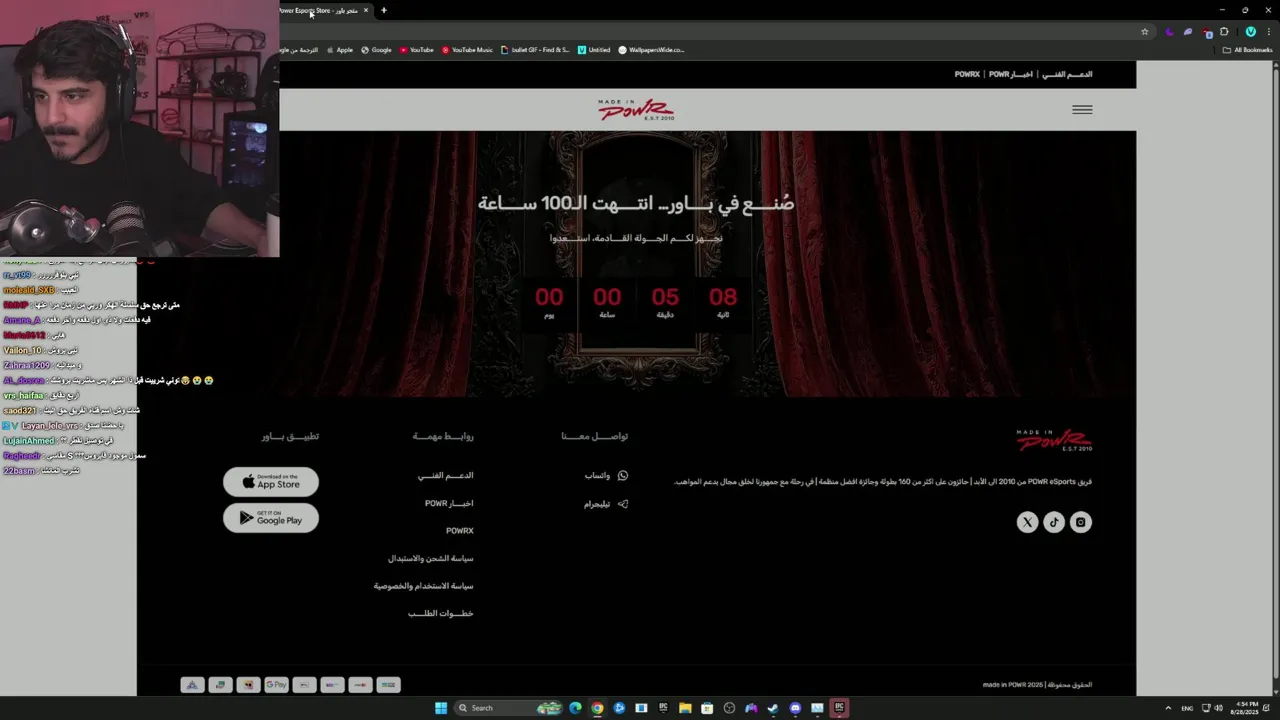Open the Chrome extensions puzzle icon
This screenshot has width=1280, height=720.
(x=1224, y=31)
